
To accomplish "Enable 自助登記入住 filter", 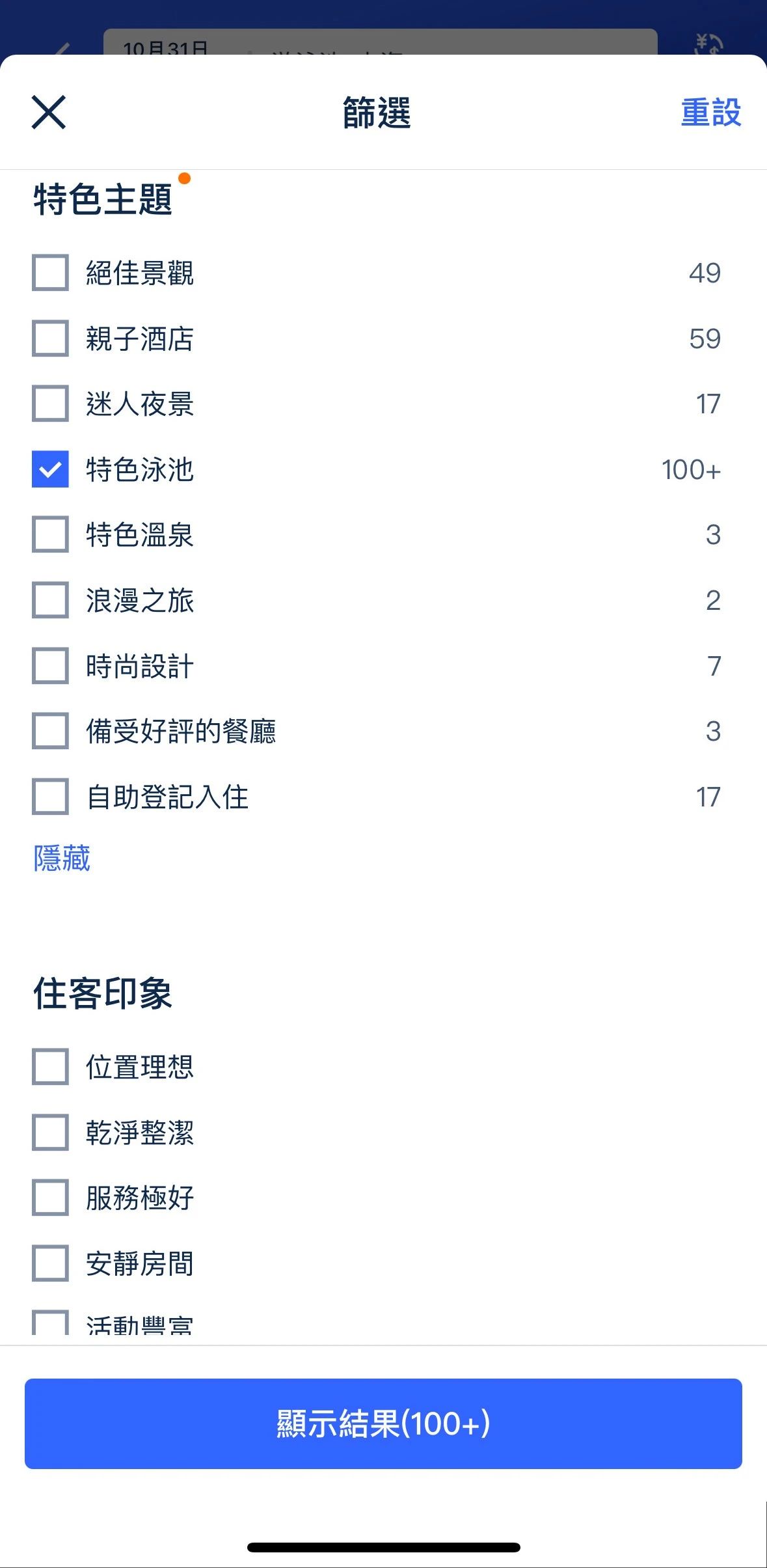I will (50, 797).
